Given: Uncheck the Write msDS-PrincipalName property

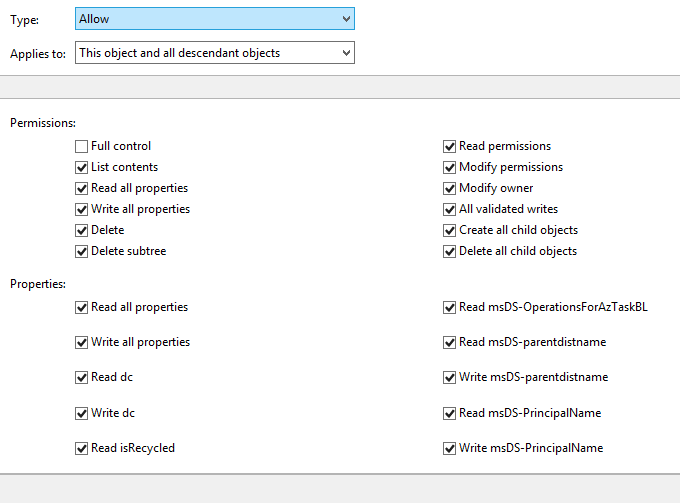Looking at the screenshot, I should (450, 448).
